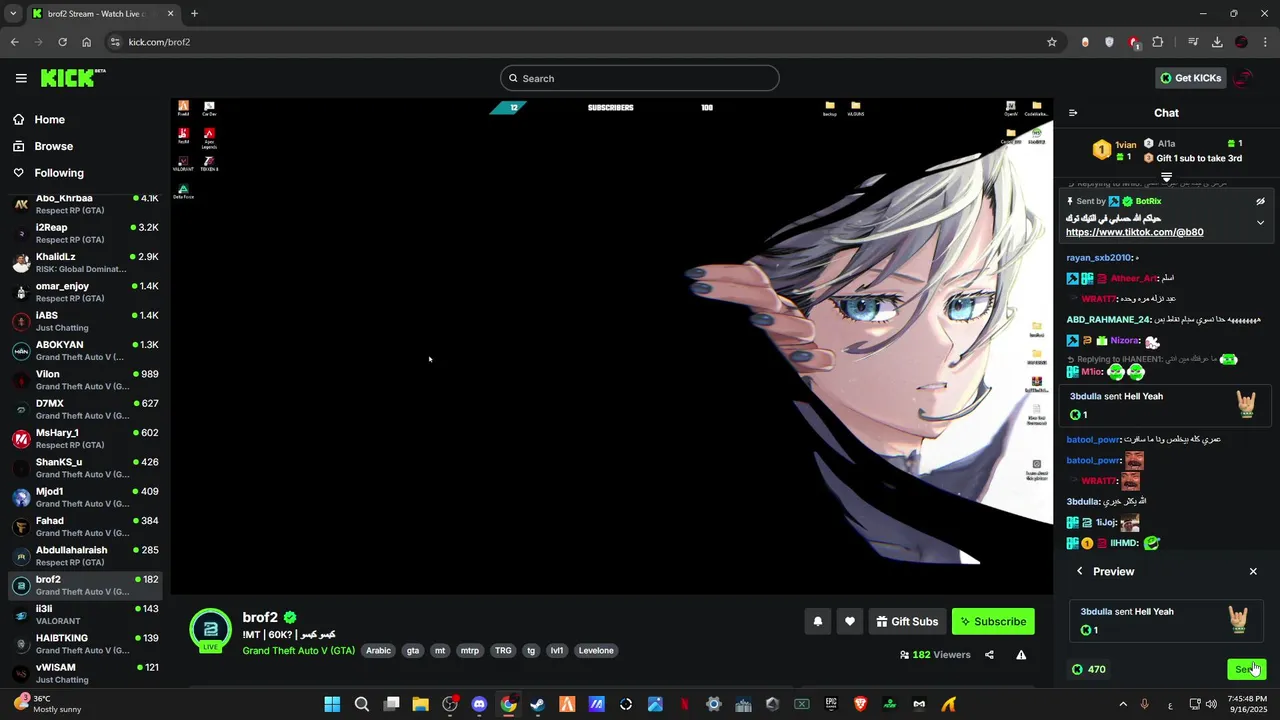The image size is (1280, 720).
Task: Expand the gift leaderboard handle
Action: [x=1166, y=177]
